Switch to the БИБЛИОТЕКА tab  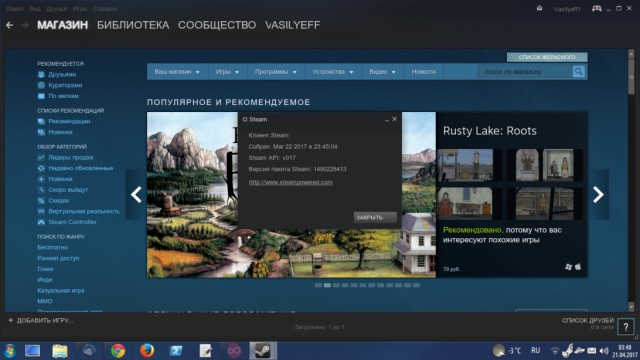(133, 25)
